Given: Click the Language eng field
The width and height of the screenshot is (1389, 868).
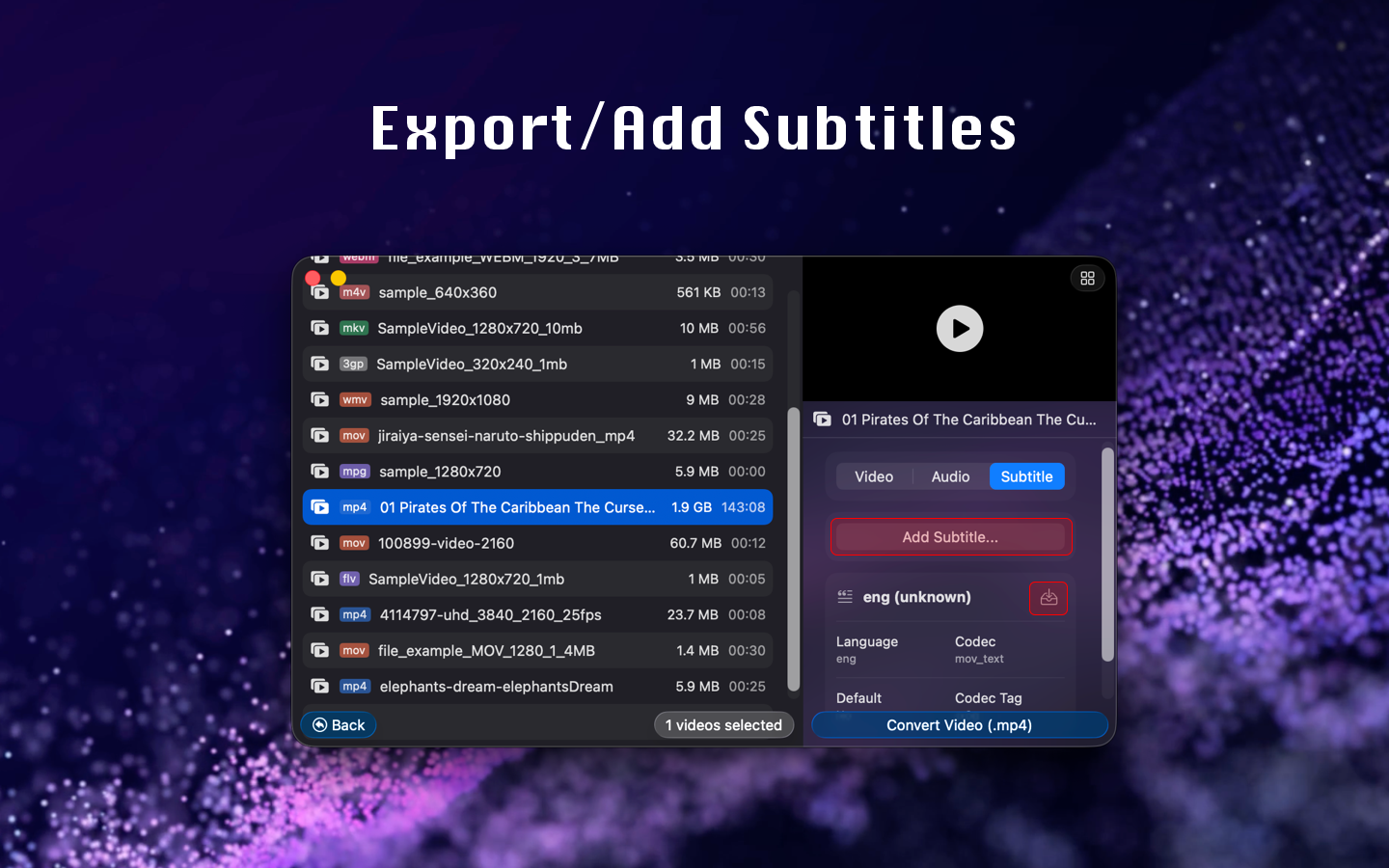Looking at the screenshot, I should (867, 649).
